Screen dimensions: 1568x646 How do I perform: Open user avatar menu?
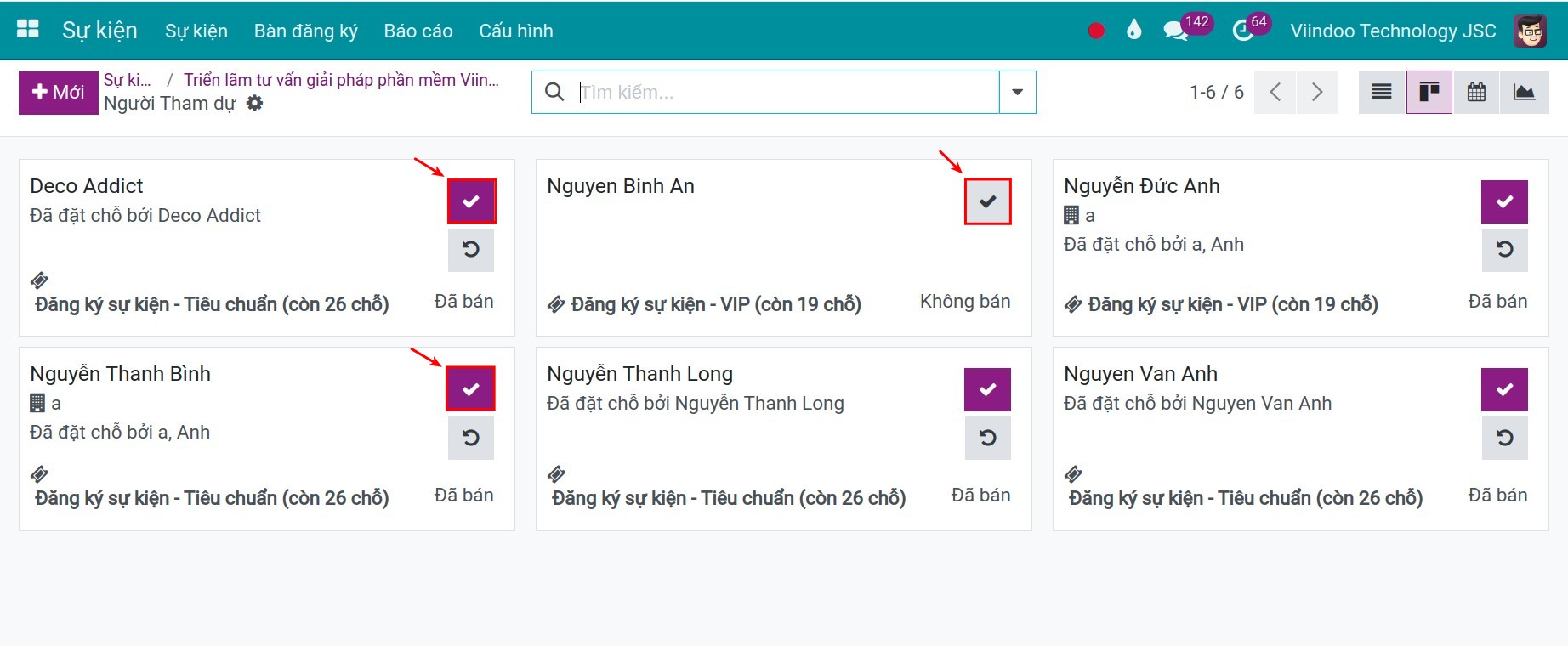(1531, 31)
